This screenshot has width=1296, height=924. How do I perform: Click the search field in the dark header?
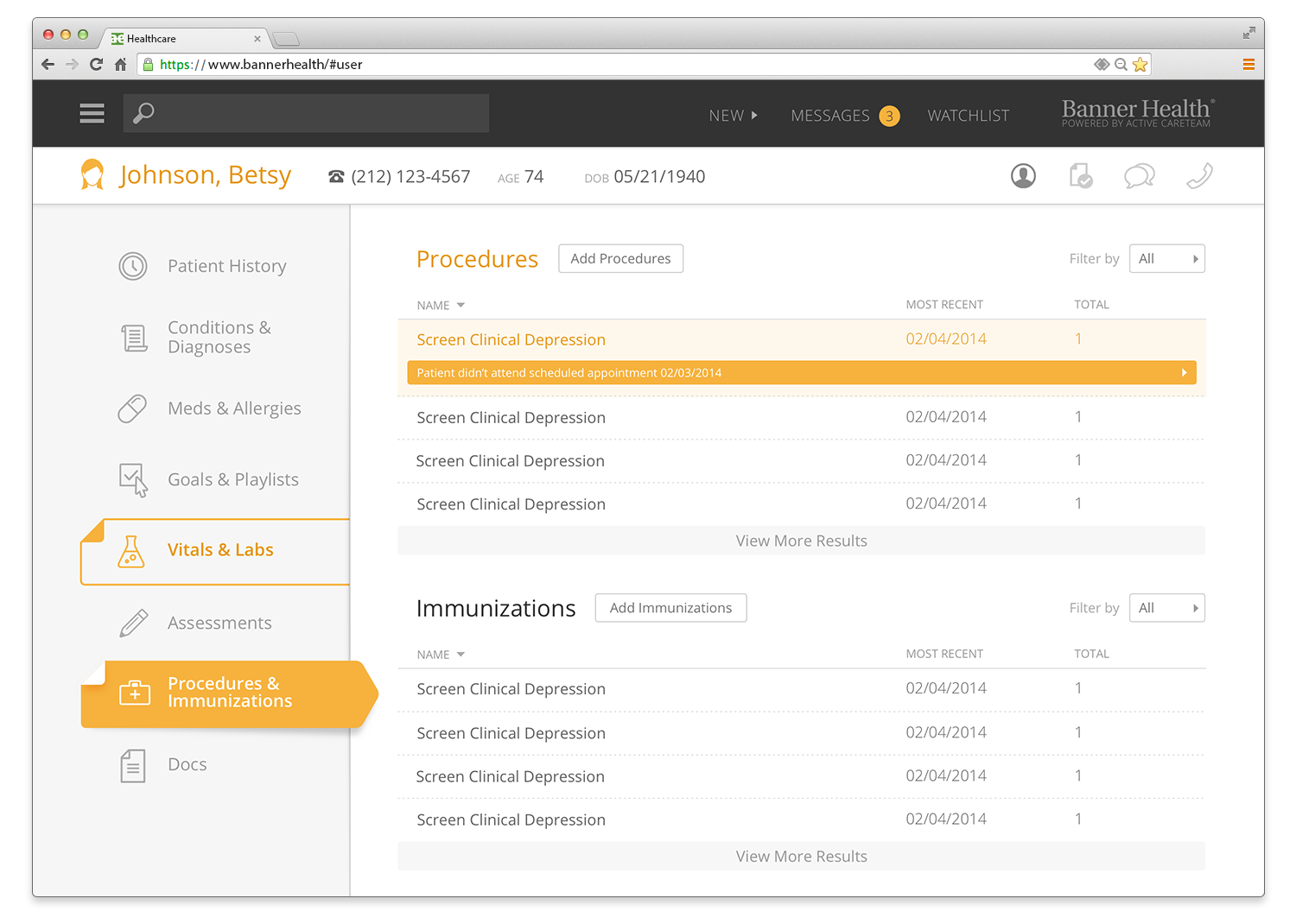tap(306, 113)
